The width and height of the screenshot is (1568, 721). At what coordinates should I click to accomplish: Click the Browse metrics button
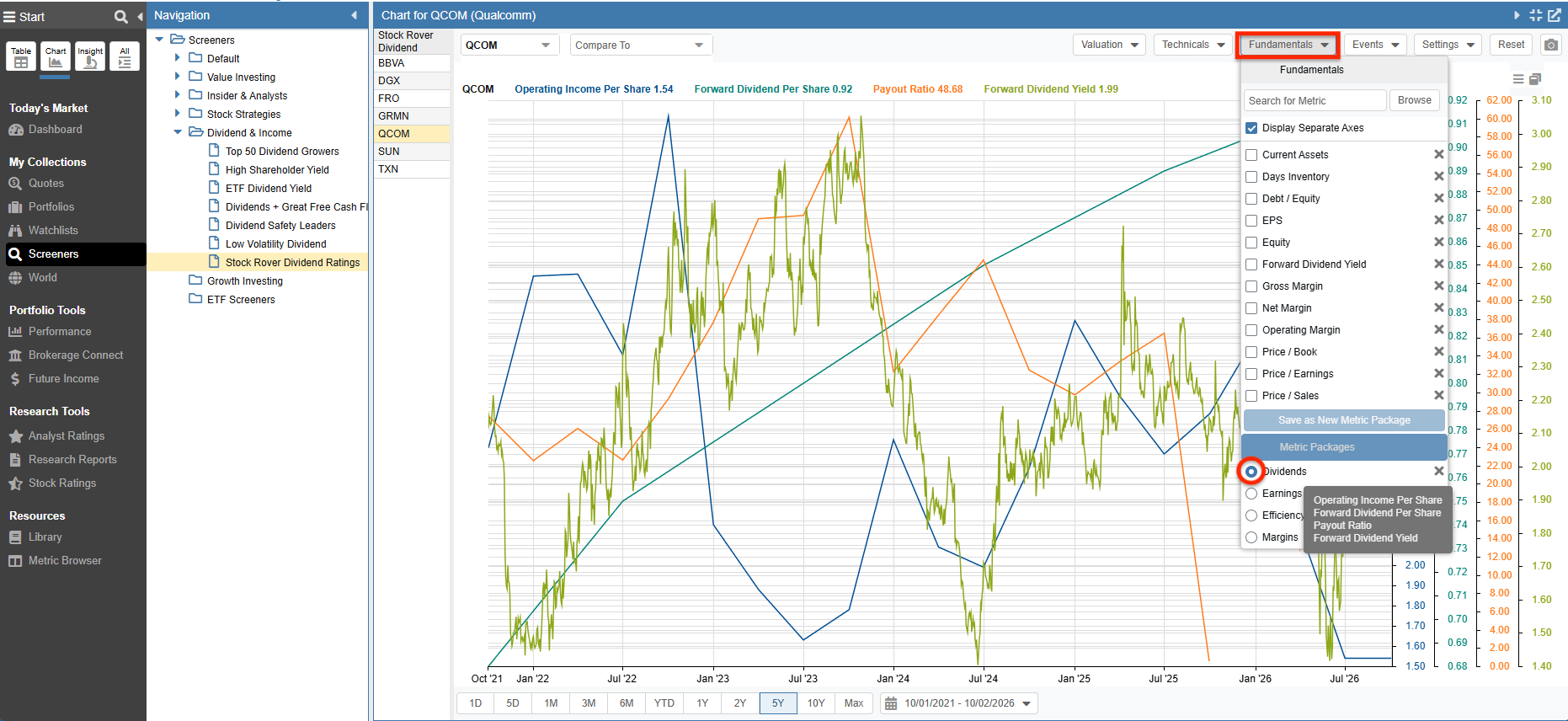coord(1414,100)
